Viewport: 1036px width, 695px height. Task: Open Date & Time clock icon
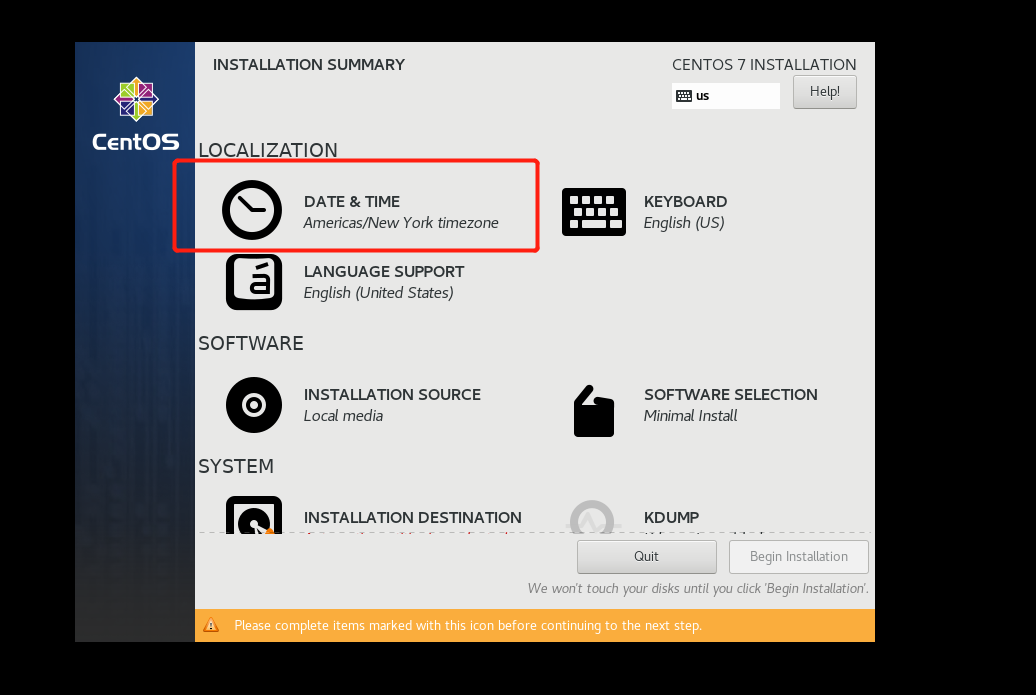[252, 209]
